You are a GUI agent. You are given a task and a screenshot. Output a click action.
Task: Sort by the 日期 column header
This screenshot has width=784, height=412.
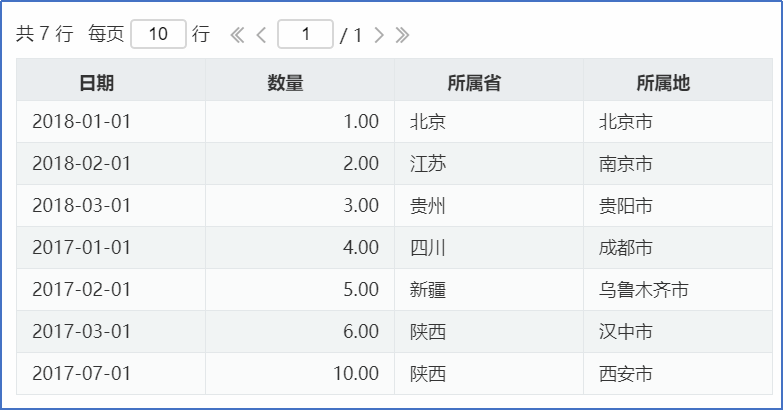coord(111,80)
